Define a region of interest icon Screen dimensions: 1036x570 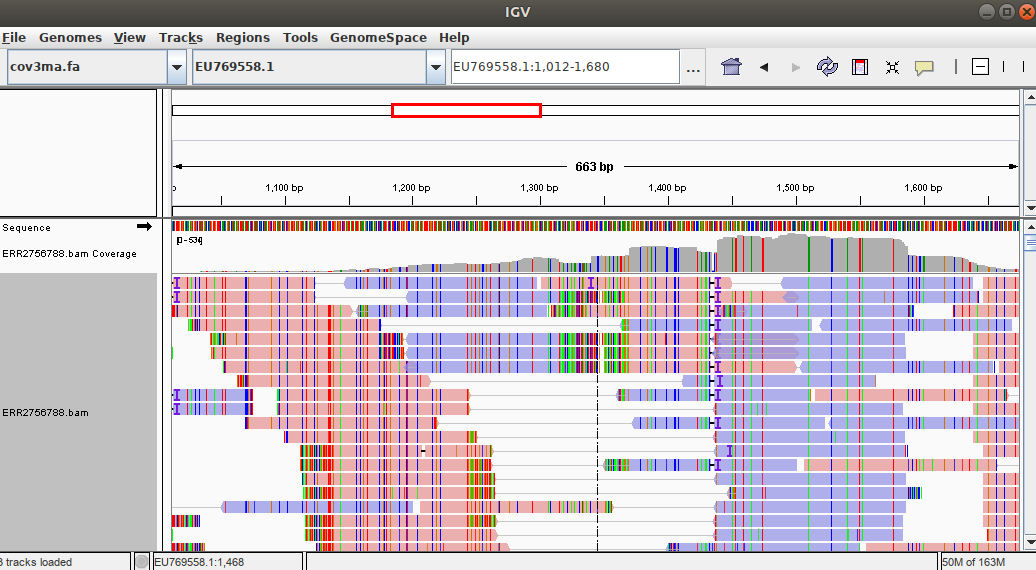(x=860, y=67)
